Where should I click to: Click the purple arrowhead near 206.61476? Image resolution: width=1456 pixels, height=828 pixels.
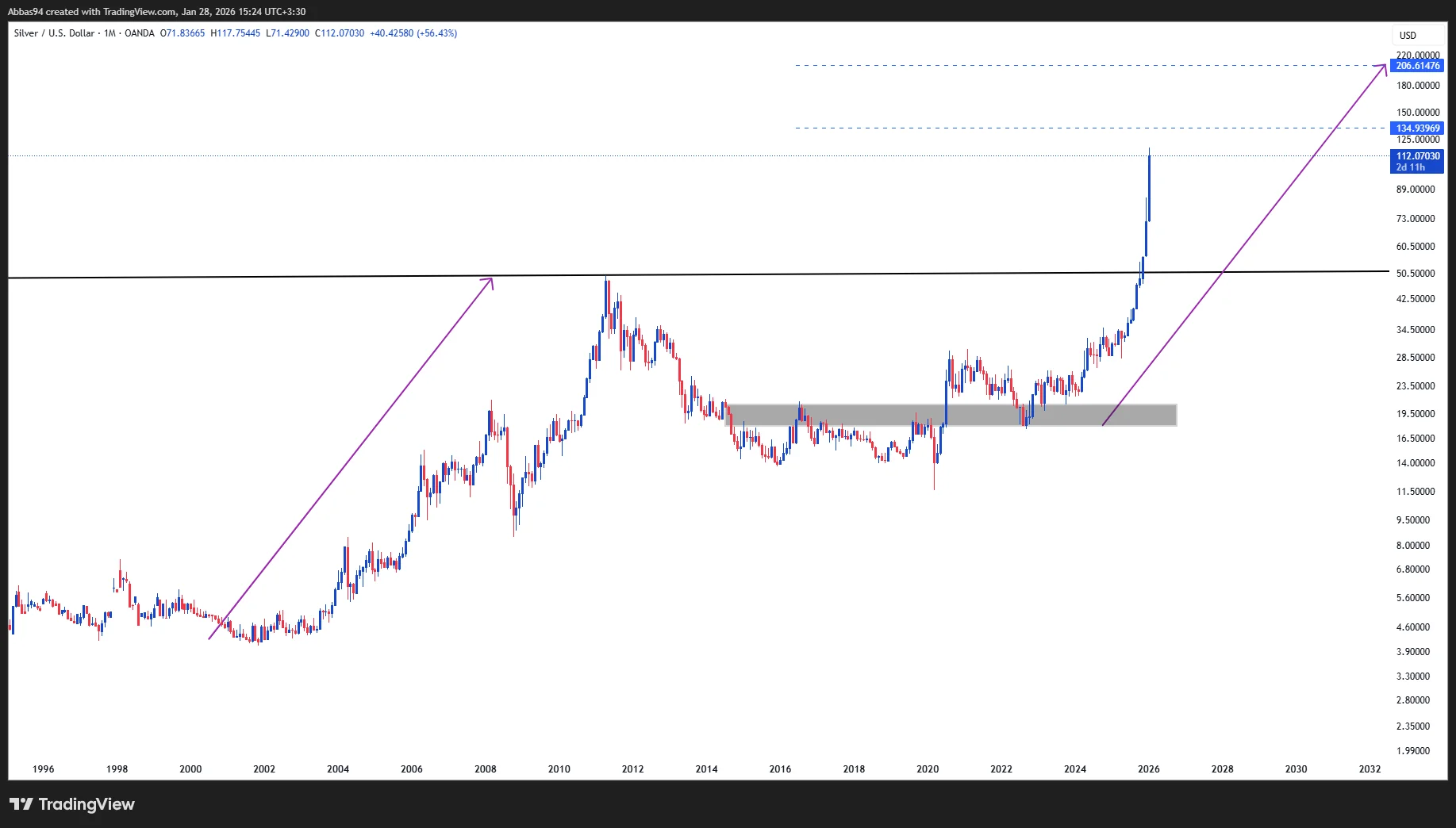(x=1384, y=66)
